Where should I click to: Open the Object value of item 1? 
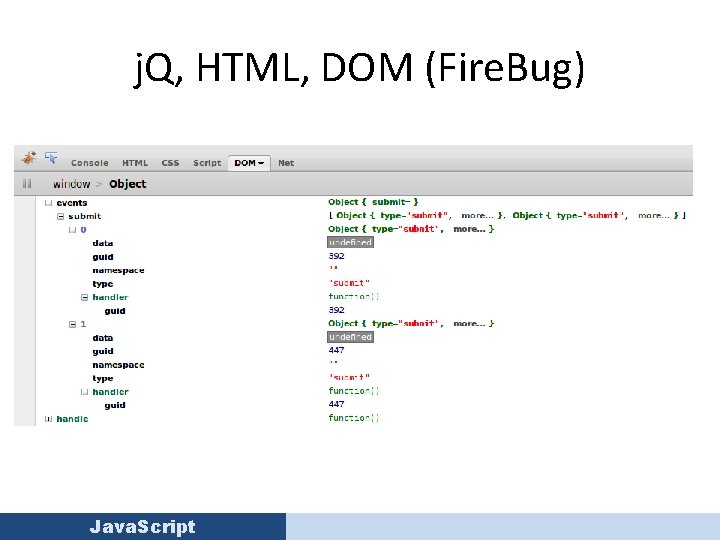[411, 323]
